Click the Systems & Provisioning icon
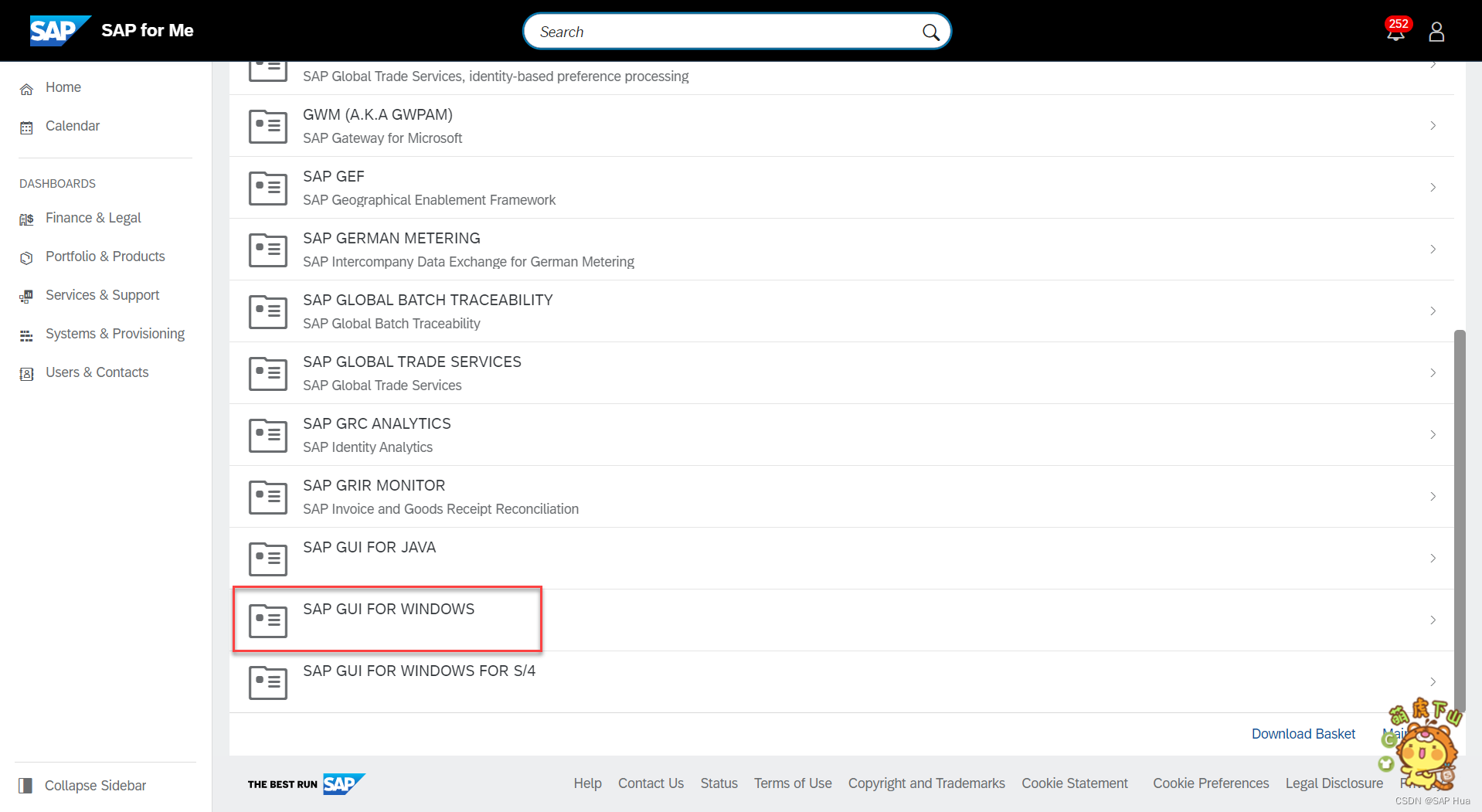1482x812 pixels. pyautogui.click(x=26, y=335)
